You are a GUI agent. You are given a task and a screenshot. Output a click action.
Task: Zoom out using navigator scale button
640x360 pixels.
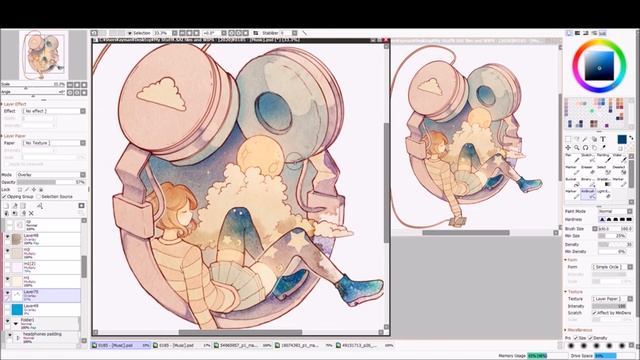[70, 85]
